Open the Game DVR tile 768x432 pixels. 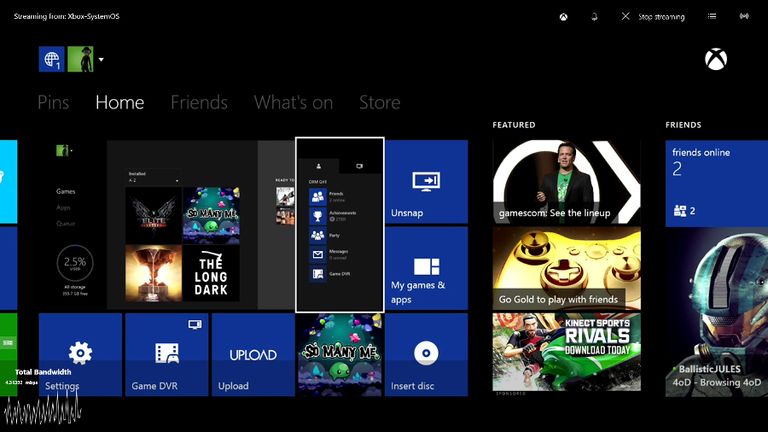click(x=167, y=355)
